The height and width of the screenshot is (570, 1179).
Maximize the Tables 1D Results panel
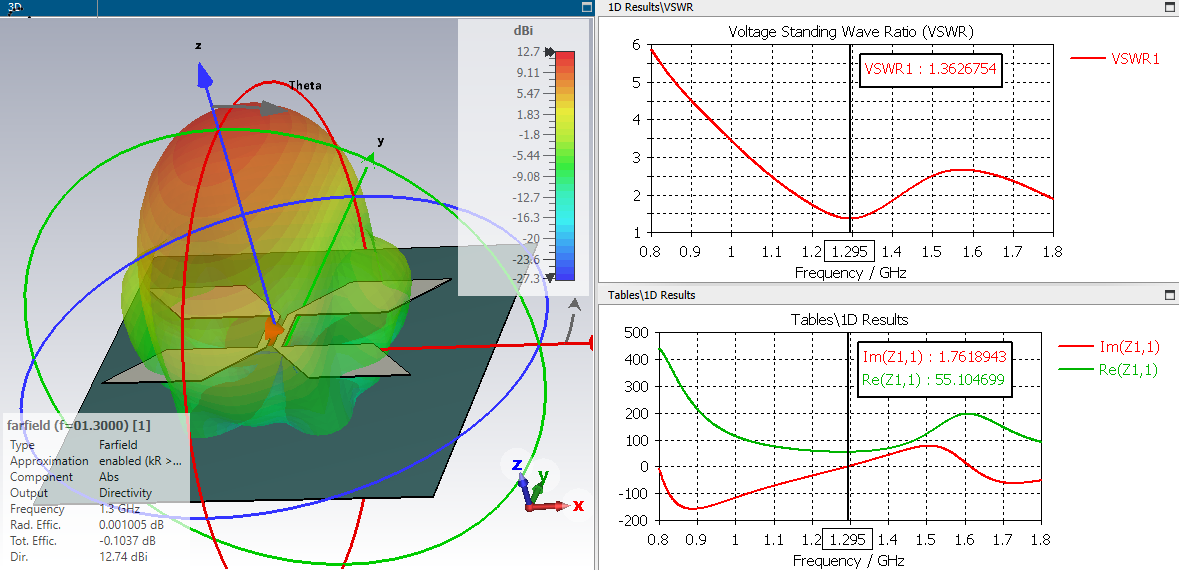point(1169,295)
